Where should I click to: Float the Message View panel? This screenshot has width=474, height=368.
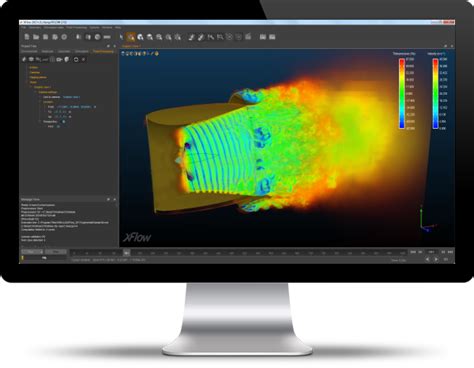click(x=108, y=199)
